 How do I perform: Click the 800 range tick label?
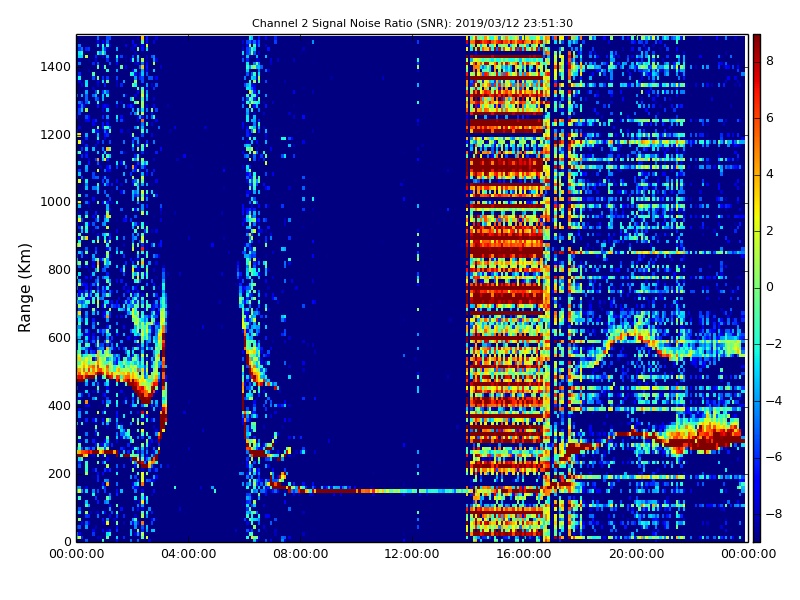[59, 270]
